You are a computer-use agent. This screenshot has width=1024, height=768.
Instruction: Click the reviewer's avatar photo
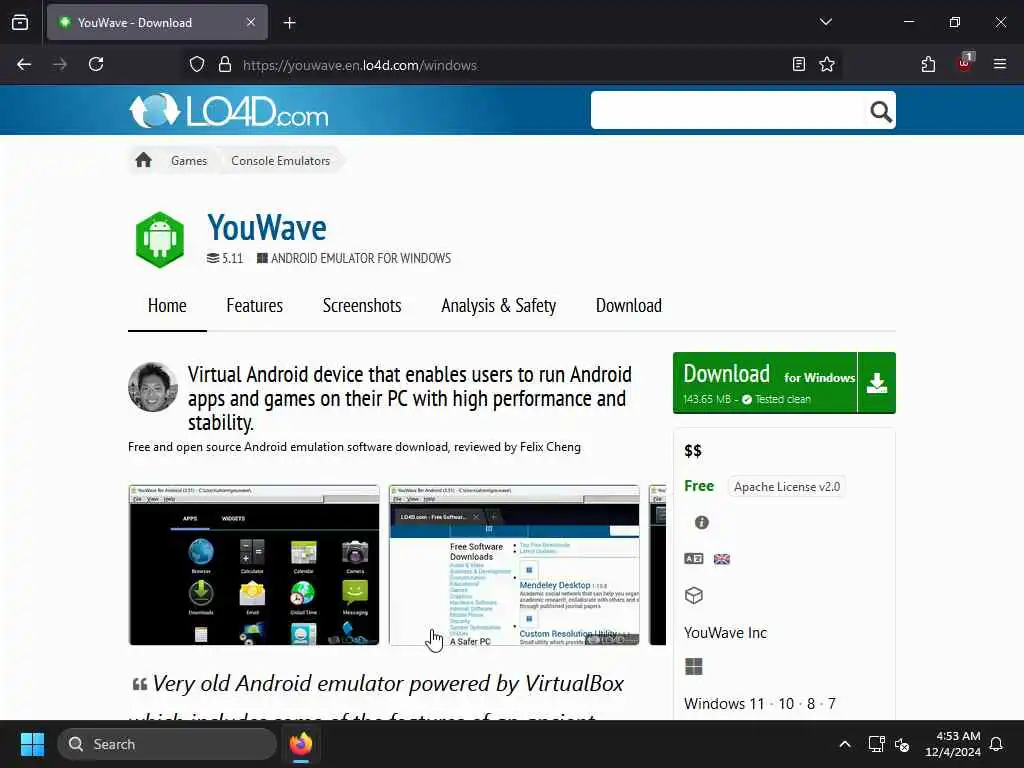153,387
